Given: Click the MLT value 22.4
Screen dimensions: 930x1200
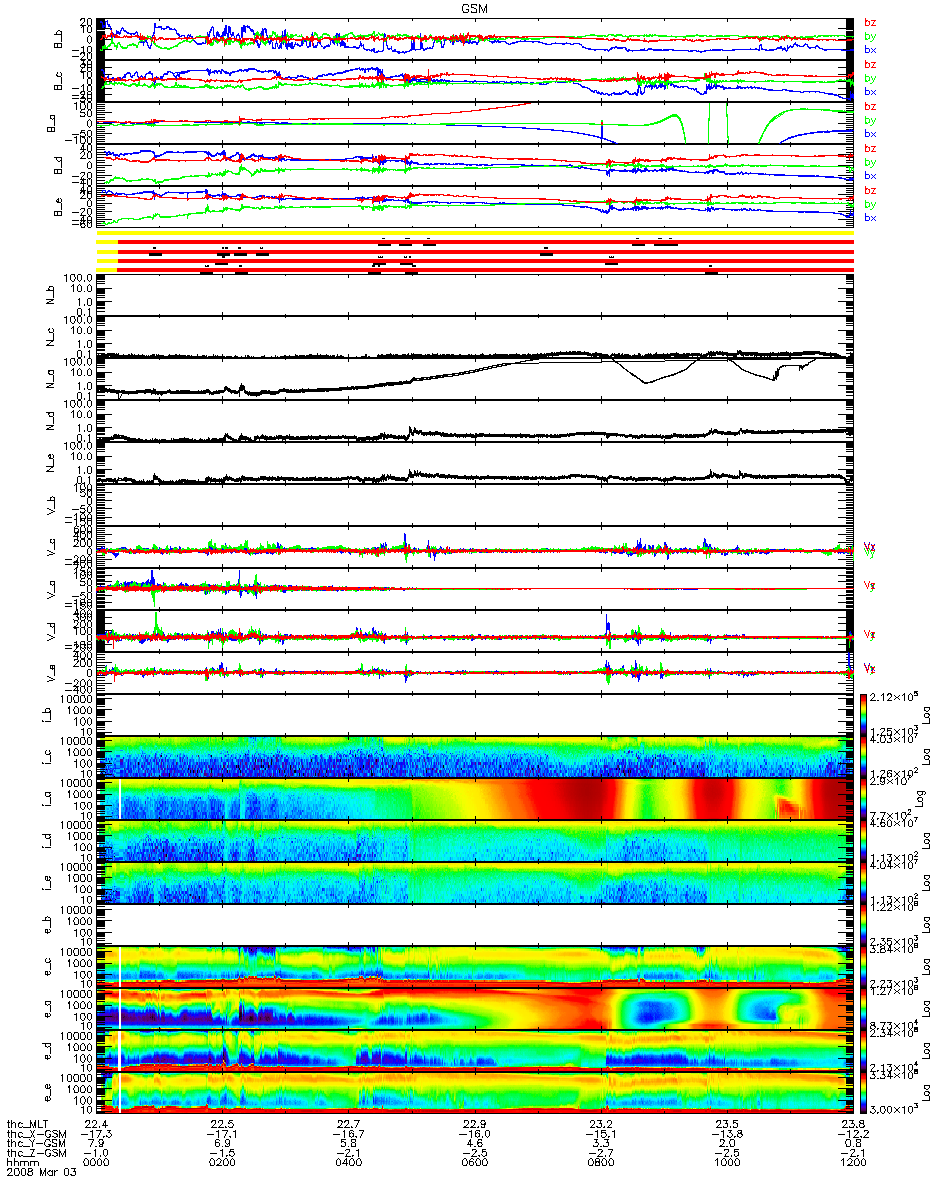Looking at the screenshot, I should [x=96, y=1124].
